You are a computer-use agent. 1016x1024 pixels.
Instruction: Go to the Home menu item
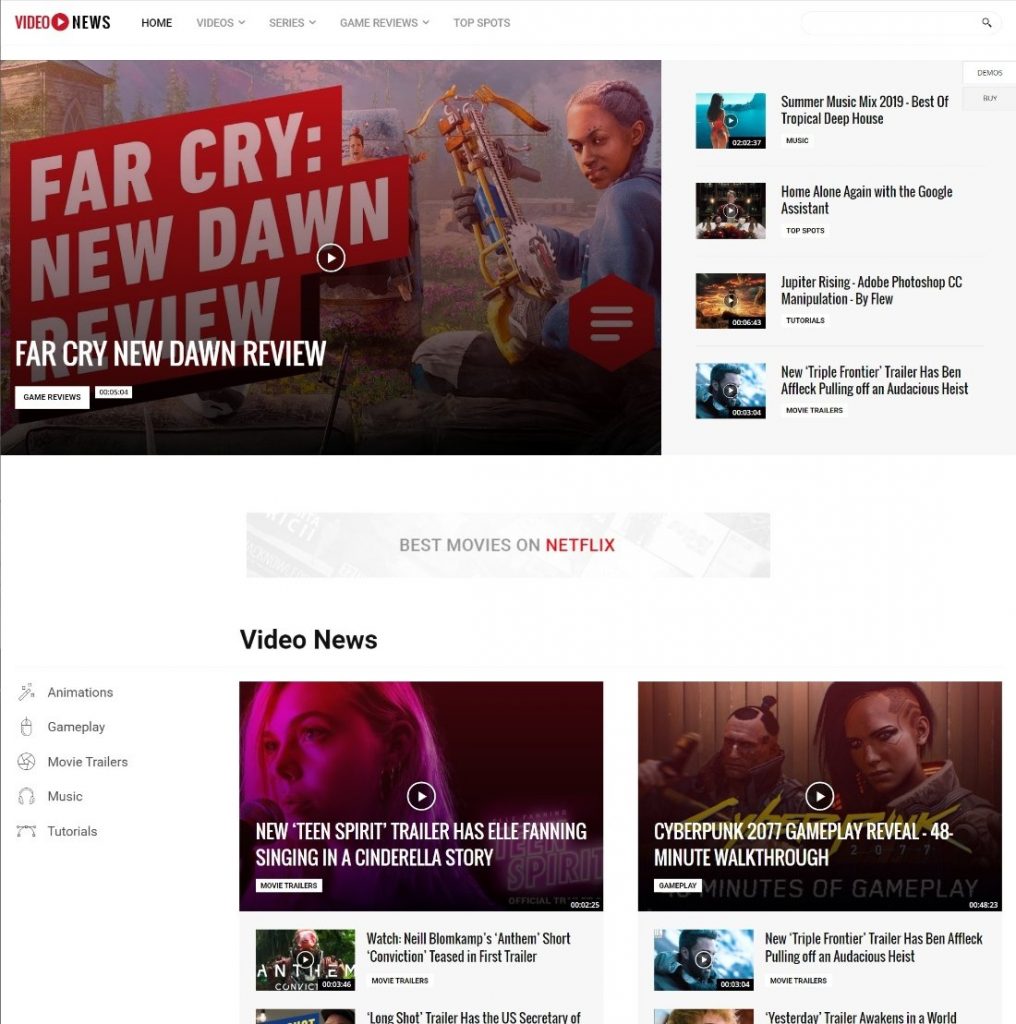click(157, 23)
